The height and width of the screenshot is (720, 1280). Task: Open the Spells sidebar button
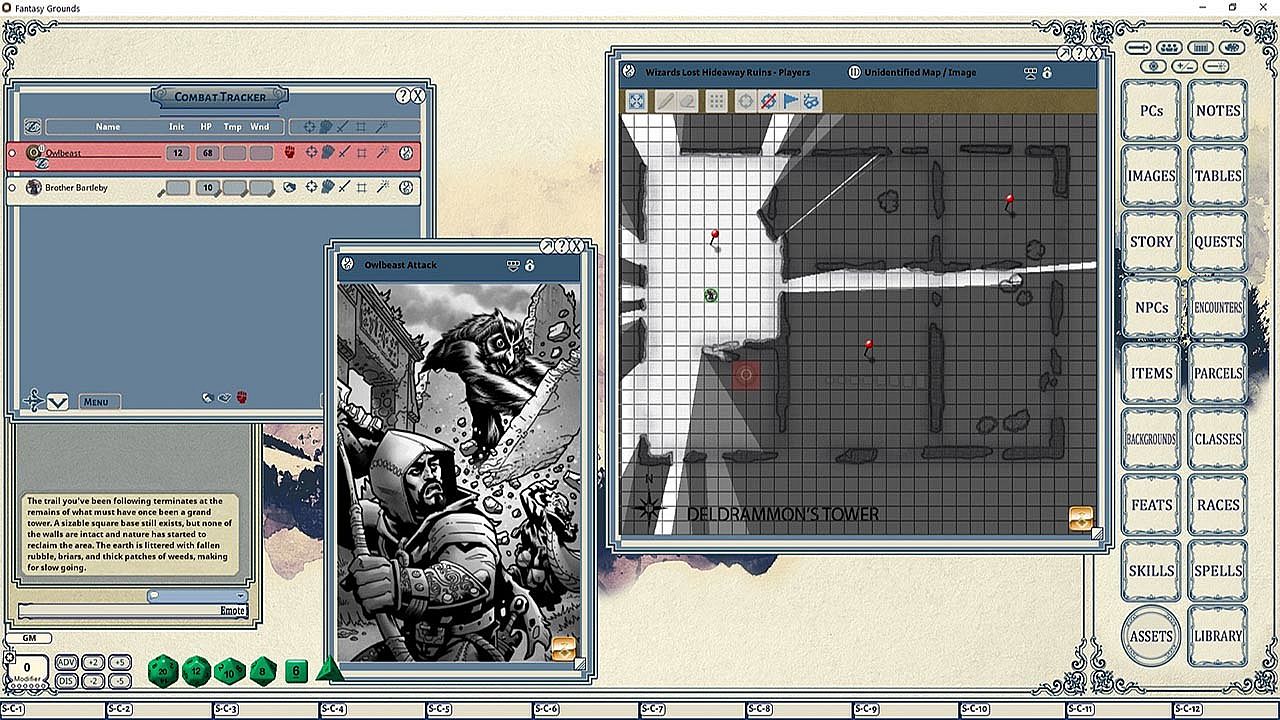pos(1217,571)
